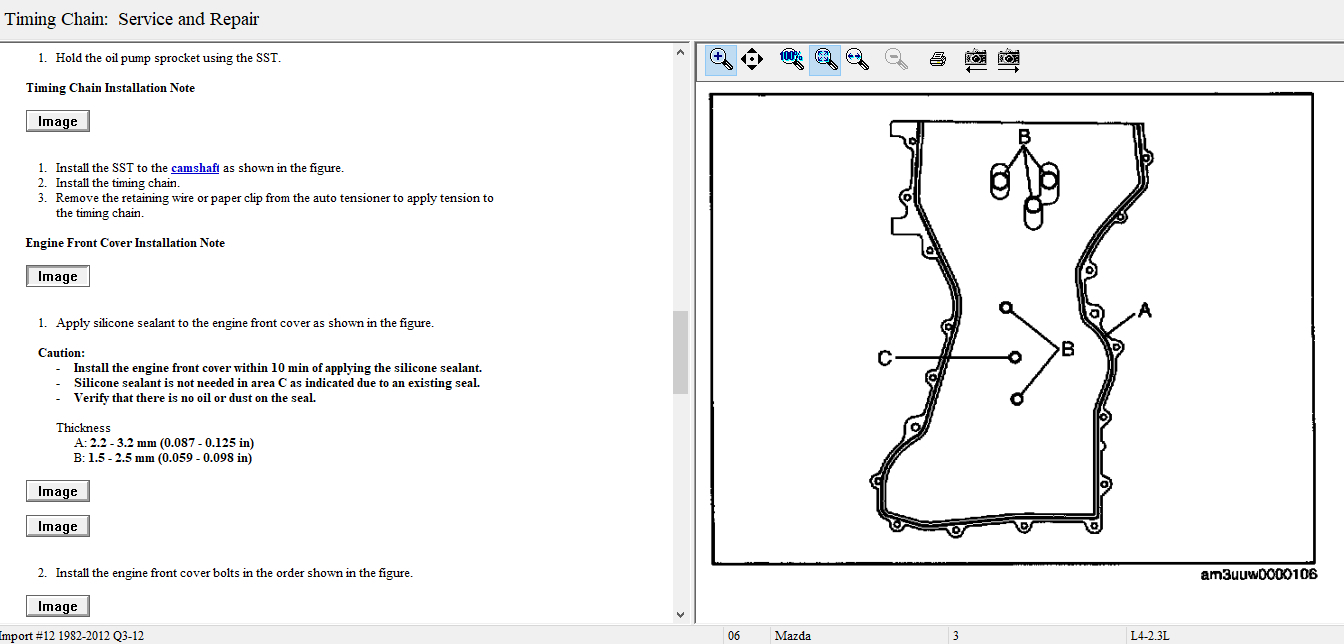
Task: Click the 'Thickness' label
Action: [83, 428]
